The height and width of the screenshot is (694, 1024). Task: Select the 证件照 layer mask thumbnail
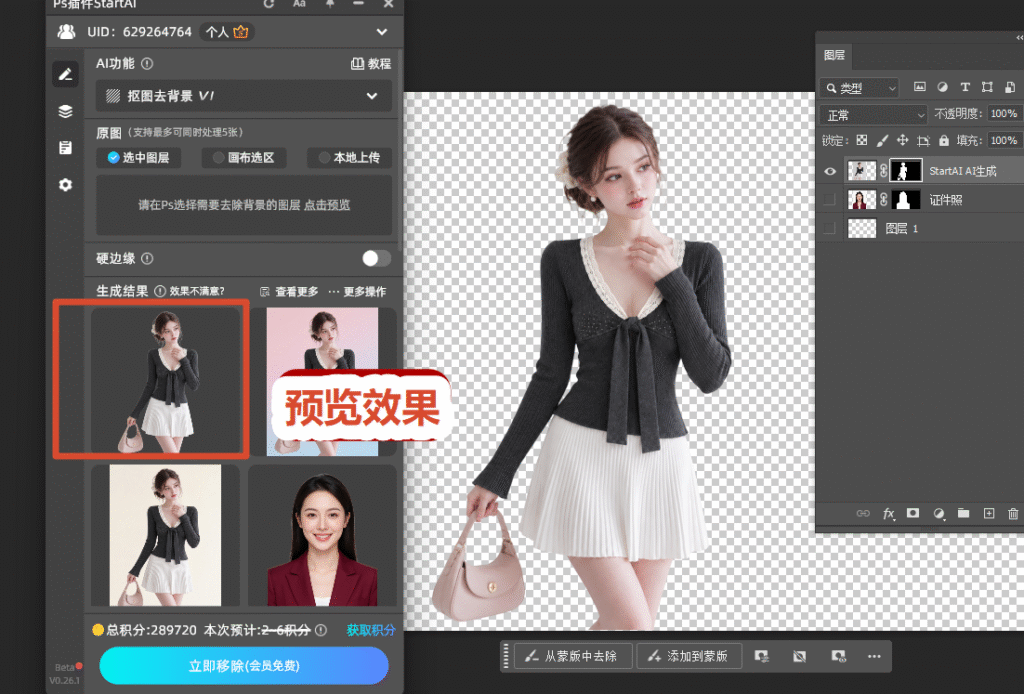point(906,200)
